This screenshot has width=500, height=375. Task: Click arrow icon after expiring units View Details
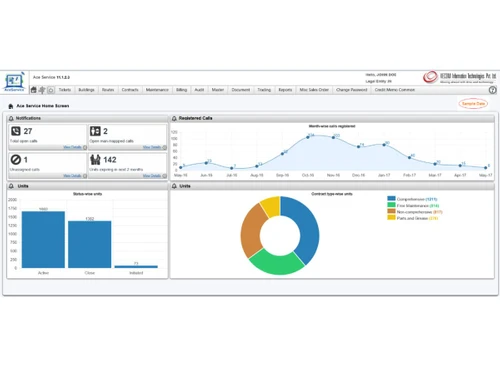164,176
